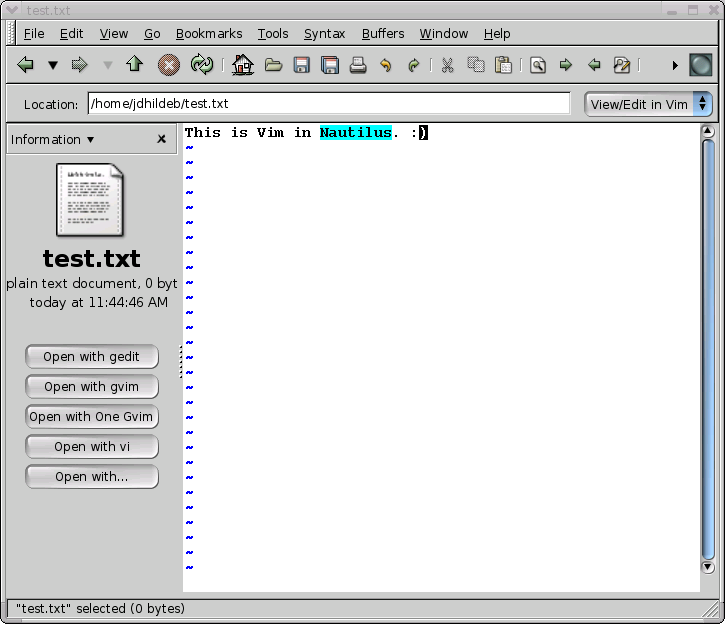The image size is (725, 624).
Task: Click the edit-document pencil toolbar icon
Action: [622, 65]
